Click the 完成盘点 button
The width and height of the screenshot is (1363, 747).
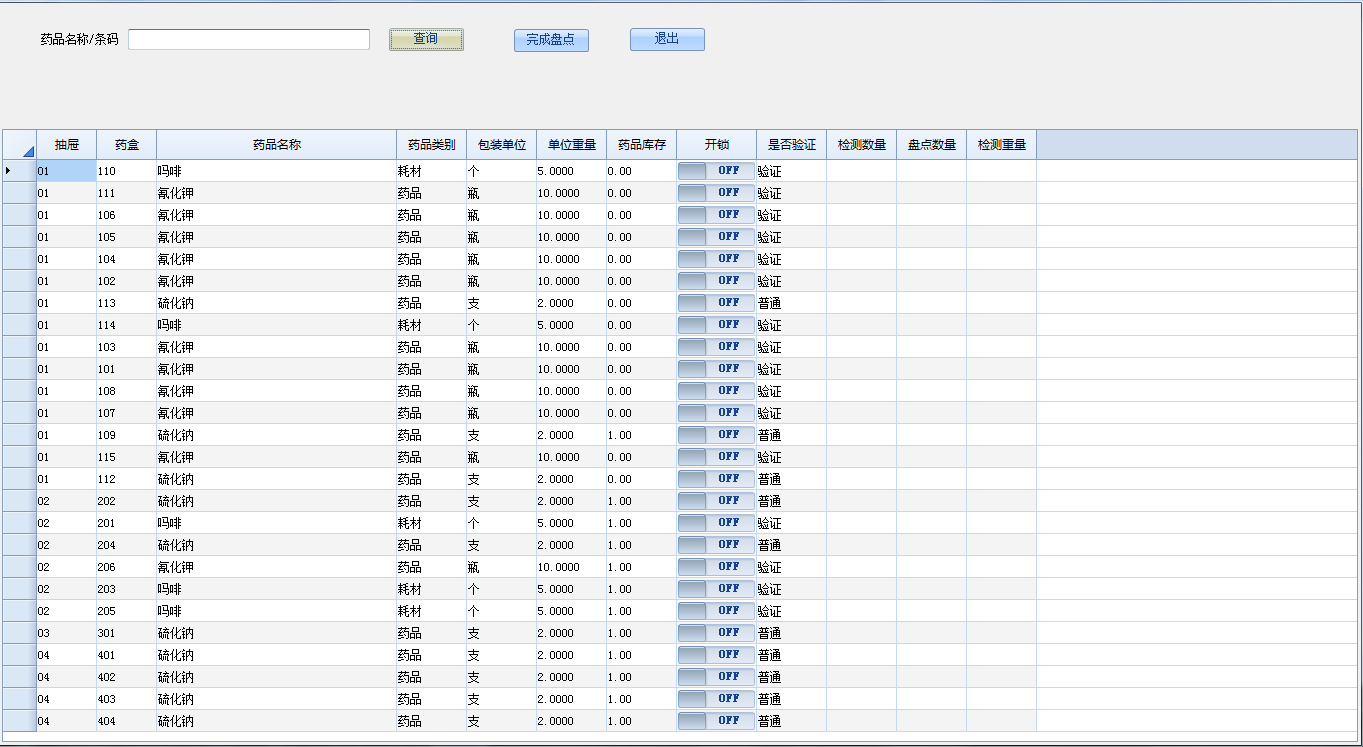coord(551,40)
